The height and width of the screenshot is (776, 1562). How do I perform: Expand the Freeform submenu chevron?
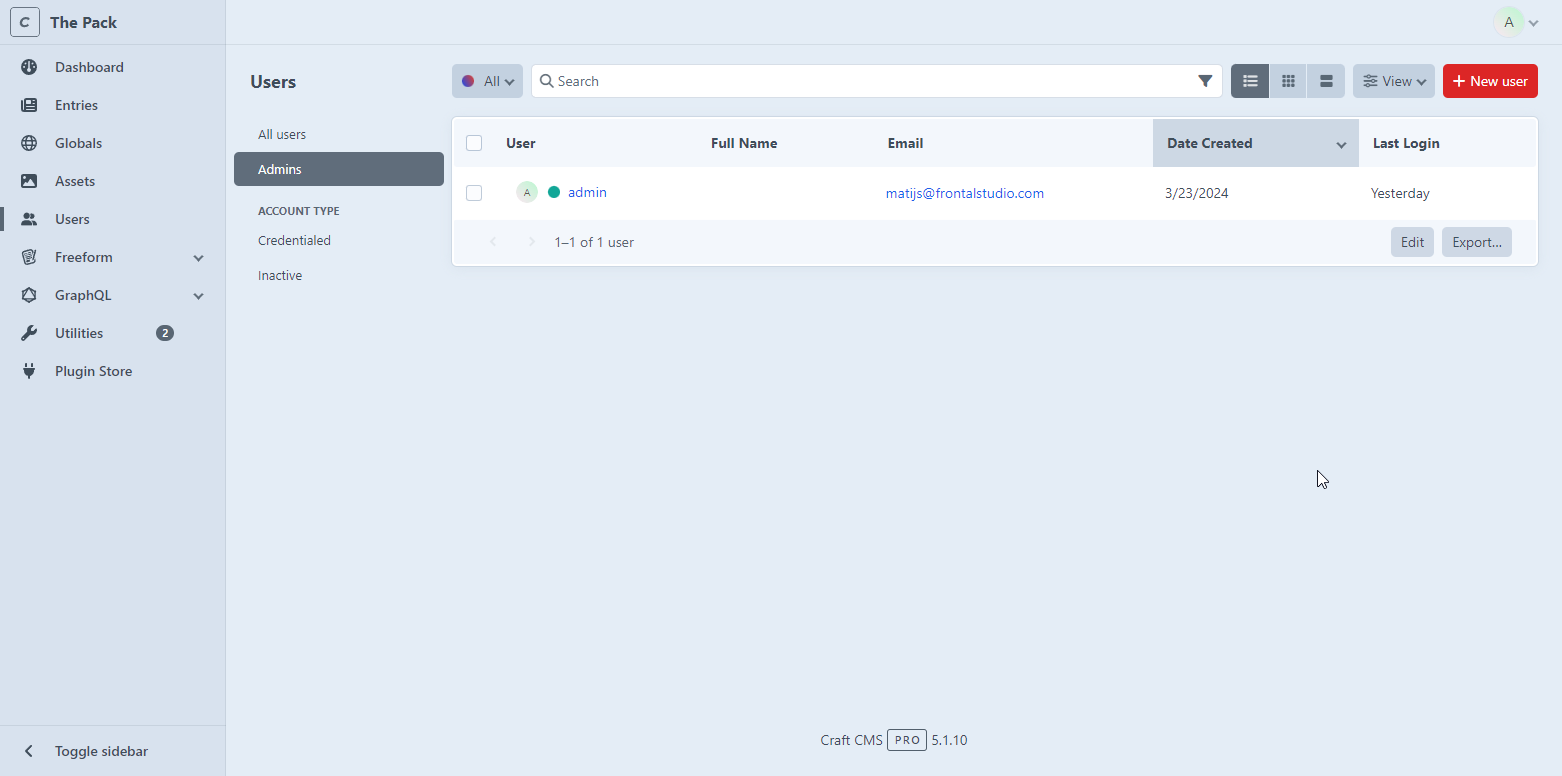click(198, 258)
